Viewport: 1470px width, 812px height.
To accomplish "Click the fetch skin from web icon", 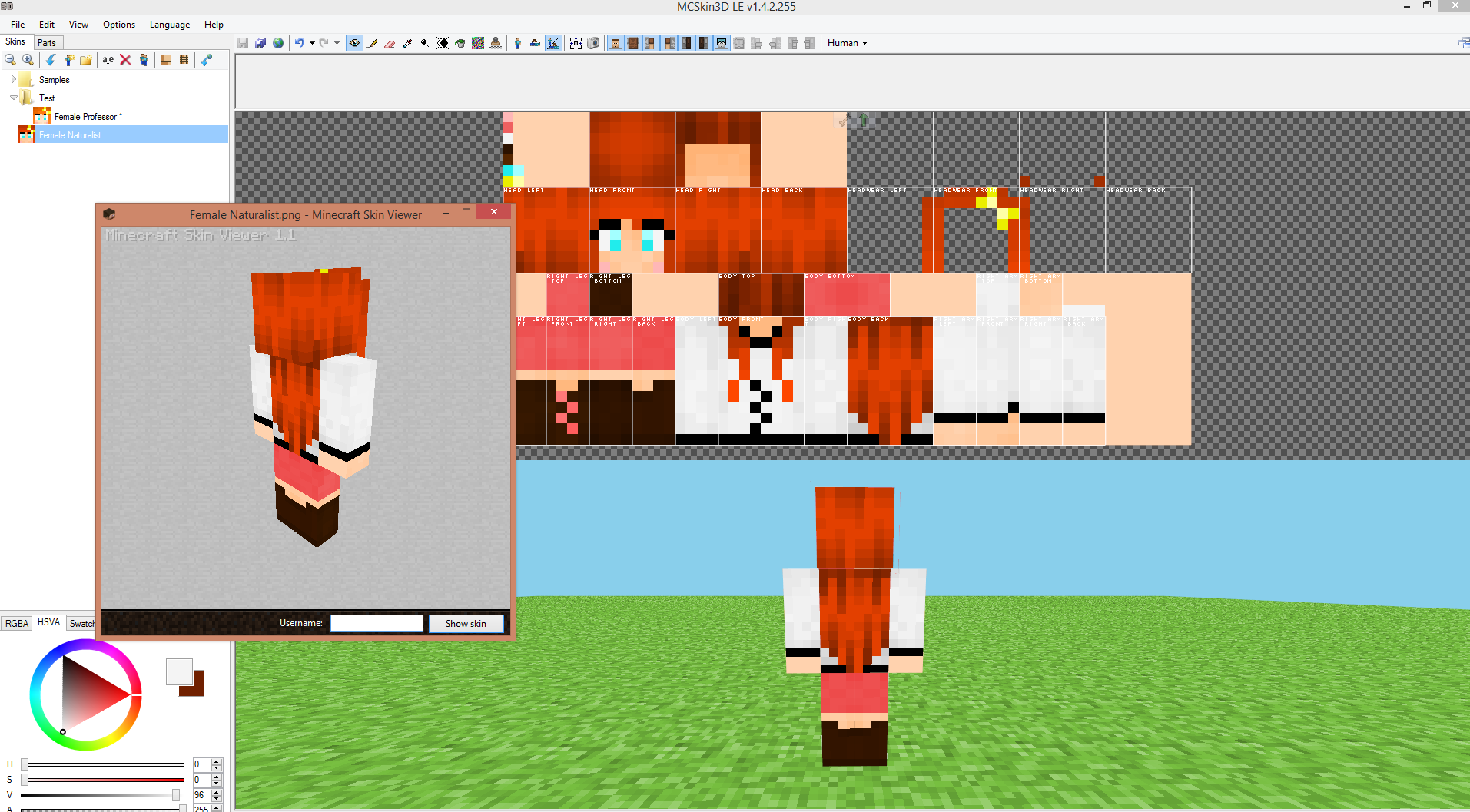I will click(207, 60).
